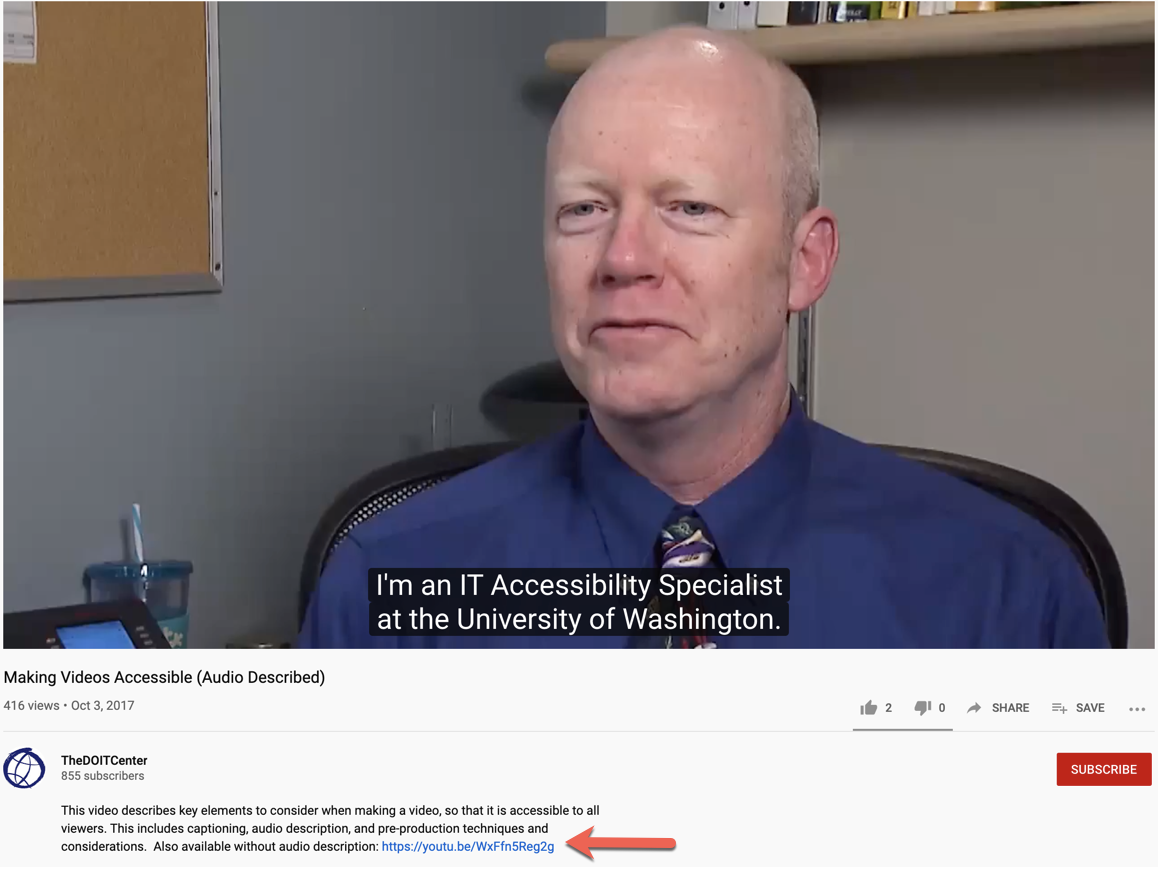This screenshot has width=1158, height=870.
Task: Click the dislike count number 0
Action: tap(942, 708)
